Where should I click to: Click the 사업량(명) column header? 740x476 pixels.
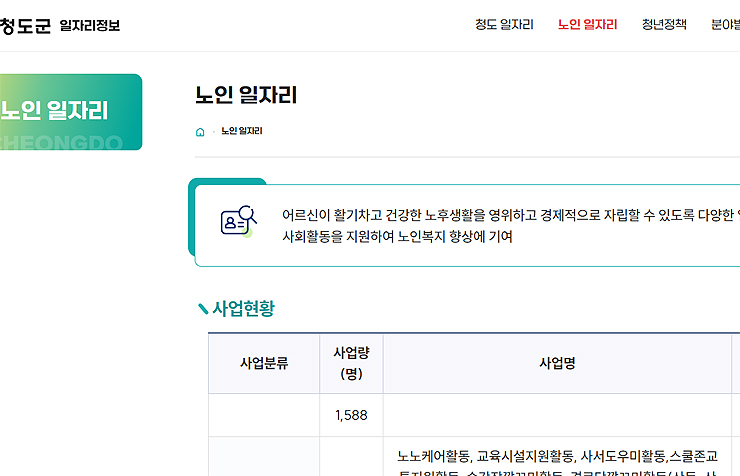[x=351, y=363]
